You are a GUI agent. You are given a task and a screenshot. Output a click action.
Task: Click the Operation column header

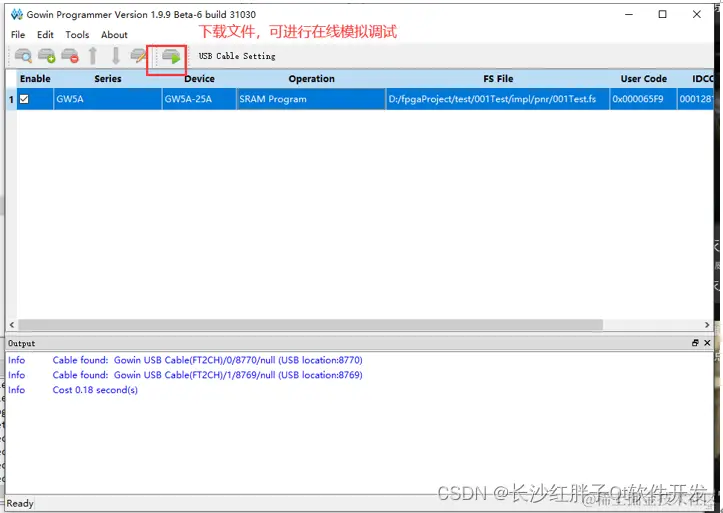tap(311, 79)
